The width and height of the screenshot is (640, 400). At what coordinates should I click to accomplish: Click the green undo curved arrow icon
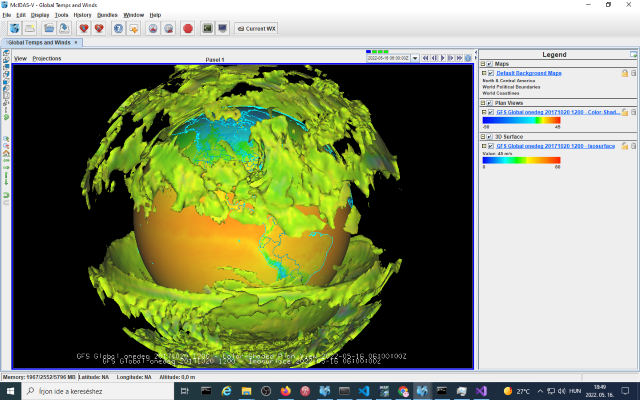click(x=6, y=195)
